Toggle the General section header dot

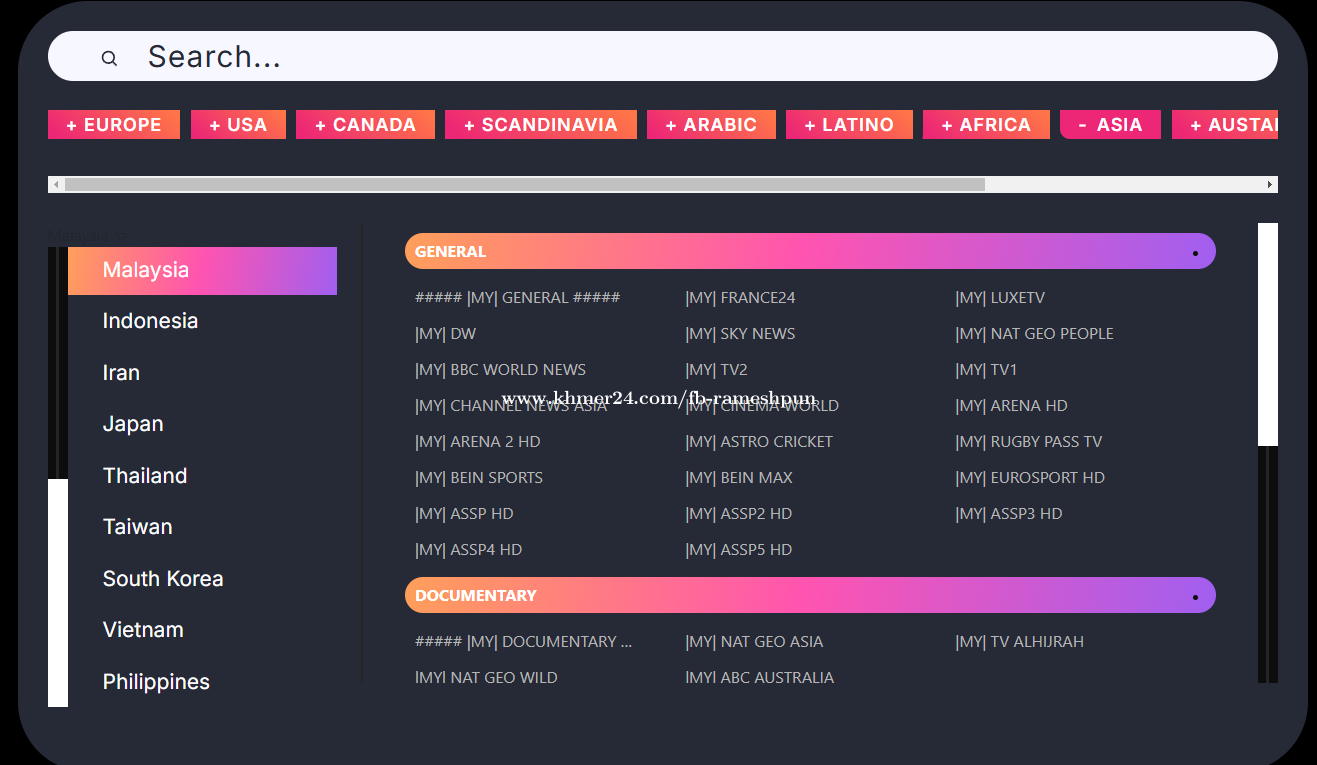[x=1195, y=253]
